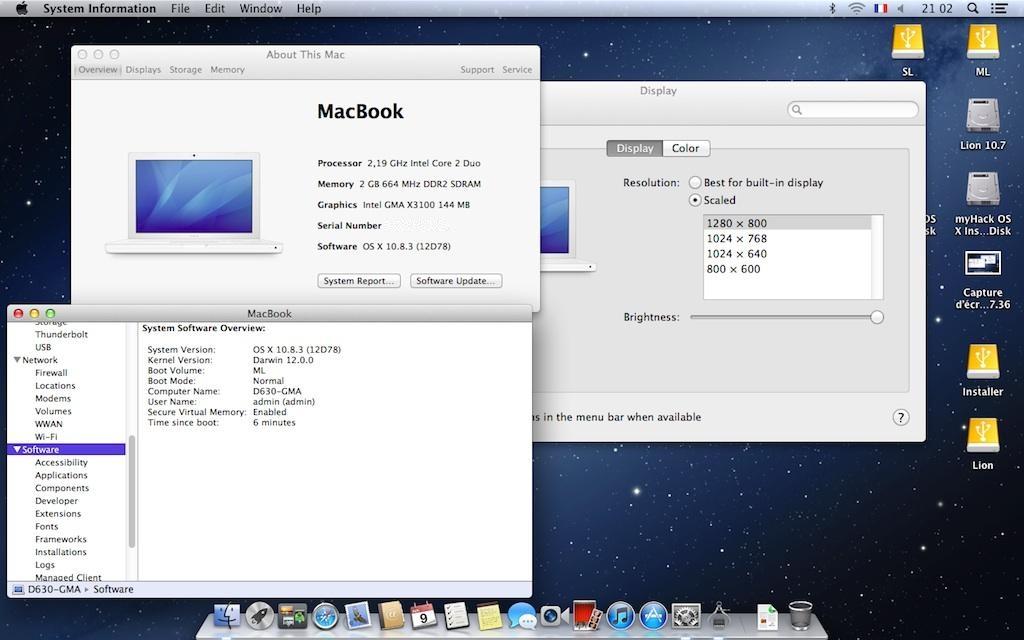Switch to Memory tab in About This Mac
This screenshot has height=640, width=1024.
click(227, 69)
